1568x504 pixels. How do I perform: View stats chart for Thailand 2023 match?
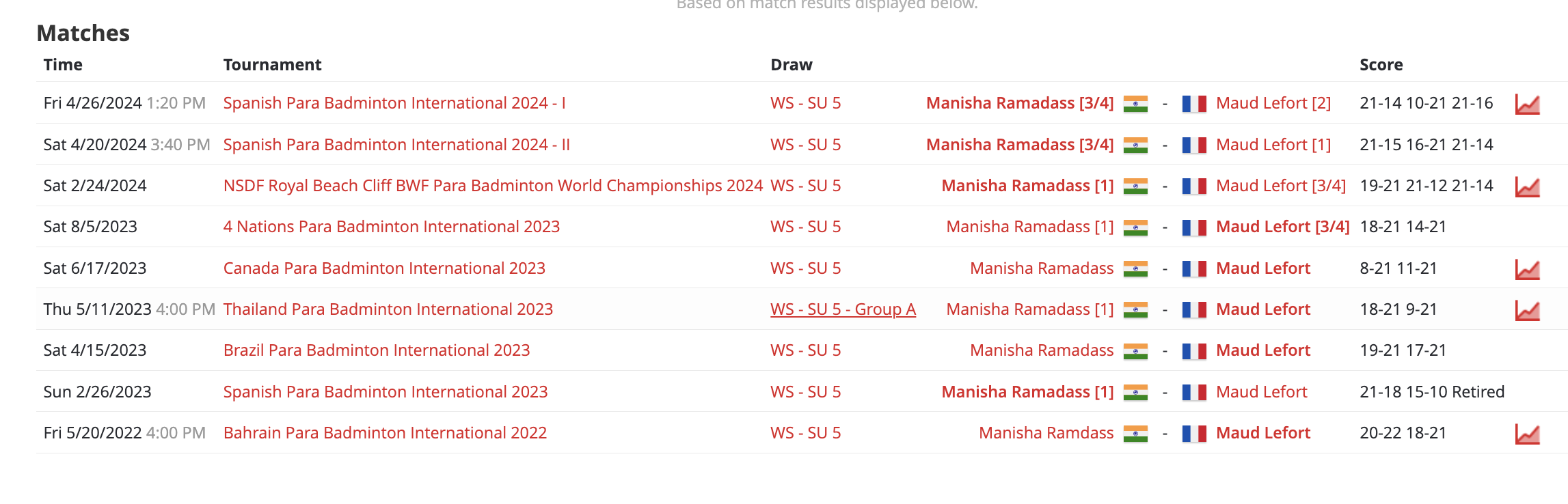[1527, 310]
